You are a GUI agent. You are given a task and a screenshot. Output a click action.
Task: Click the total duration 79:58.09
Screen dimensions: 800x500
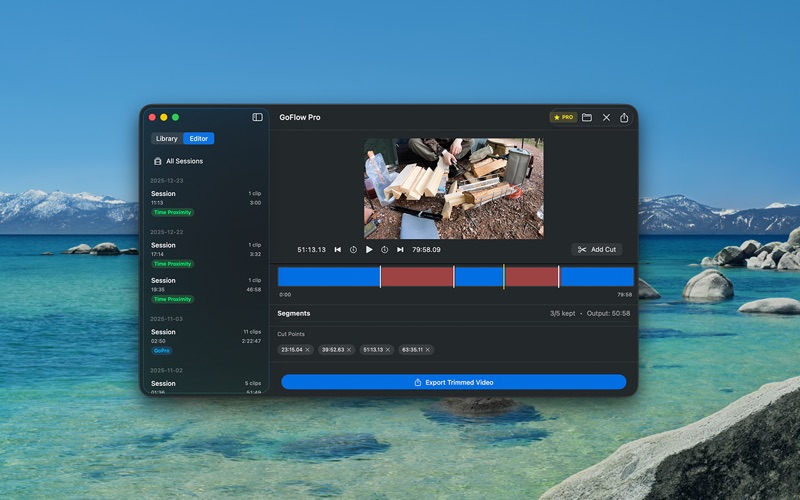point(427,249)
